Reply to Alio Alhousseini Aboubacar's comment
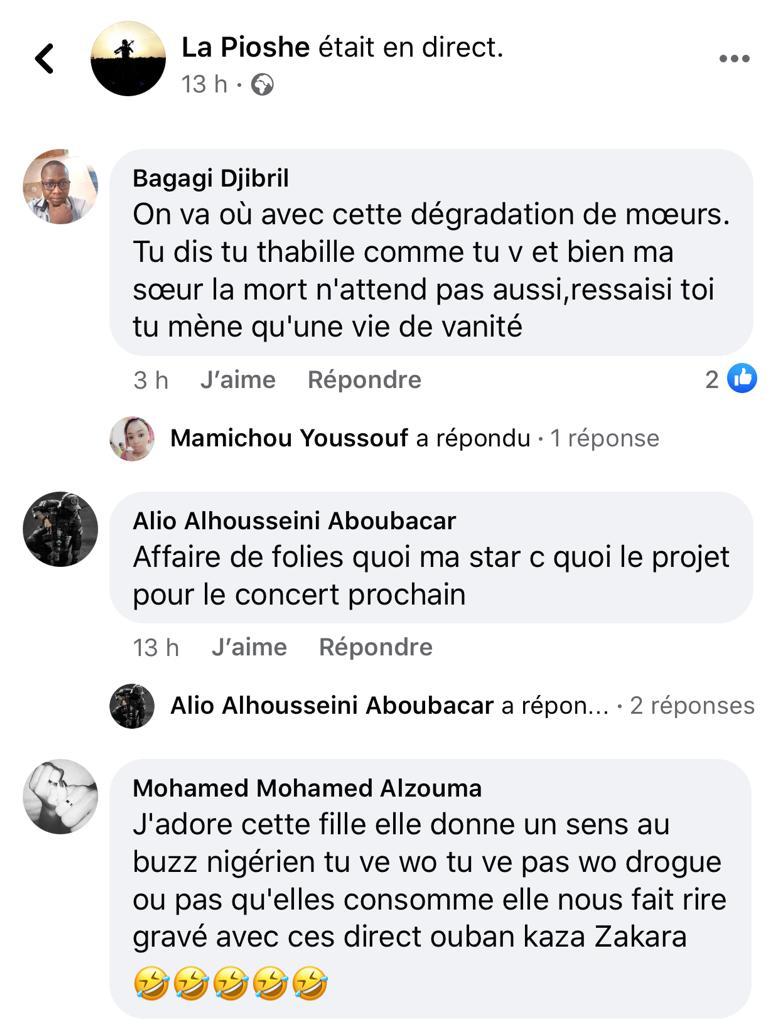This screenshot has width=780, height=1024. point(375,647)
